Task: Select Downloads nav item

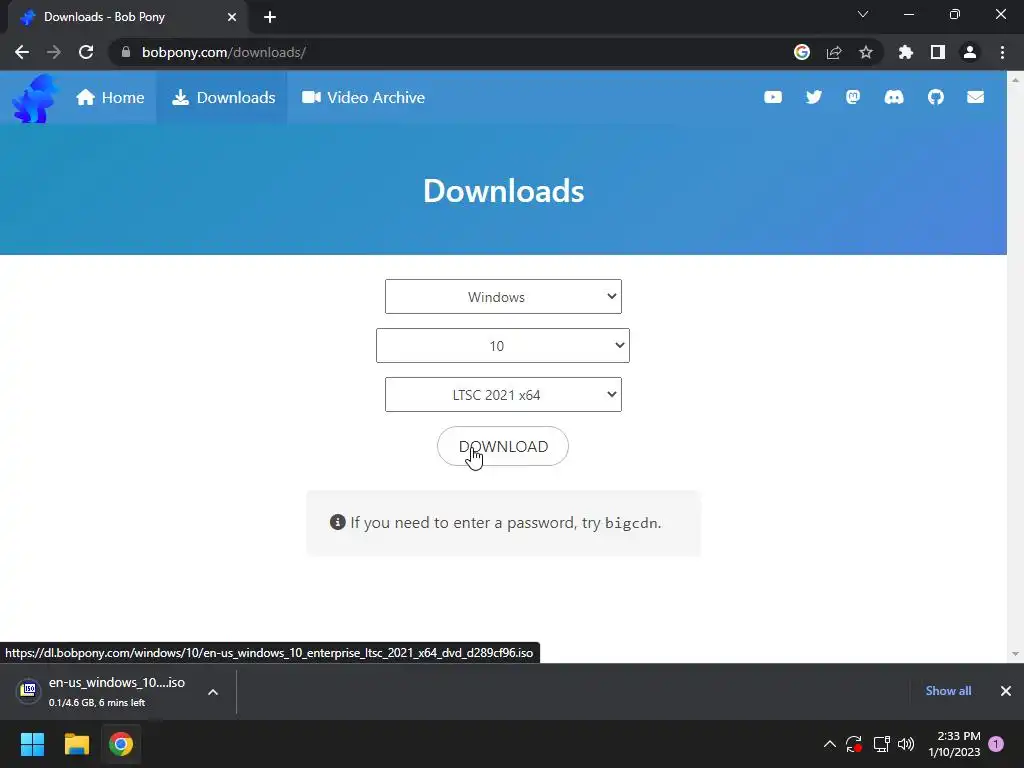Action: (x=223, y=97)
